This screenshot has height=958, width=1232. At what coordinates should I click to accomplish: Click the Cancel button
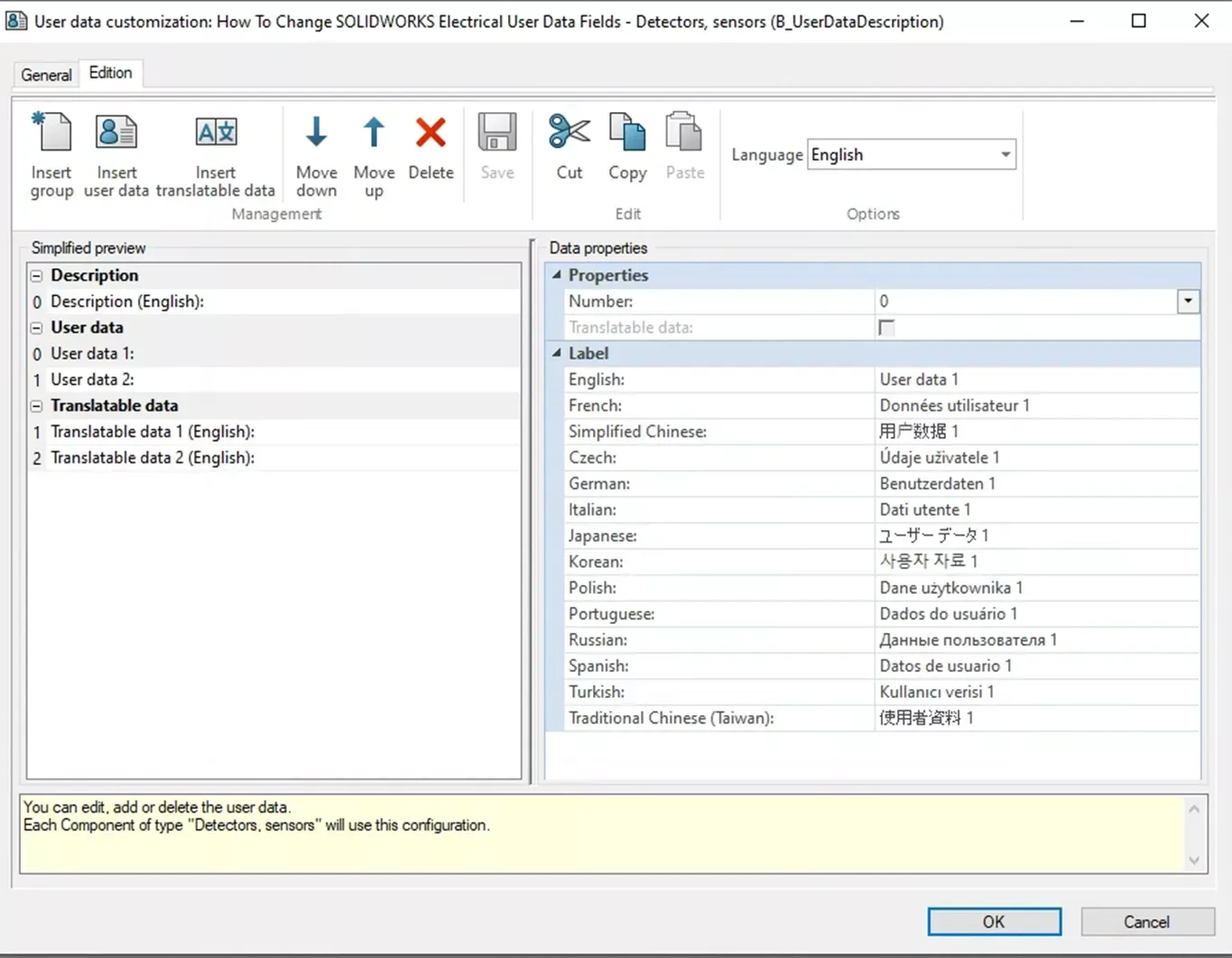pos(1146,922)
